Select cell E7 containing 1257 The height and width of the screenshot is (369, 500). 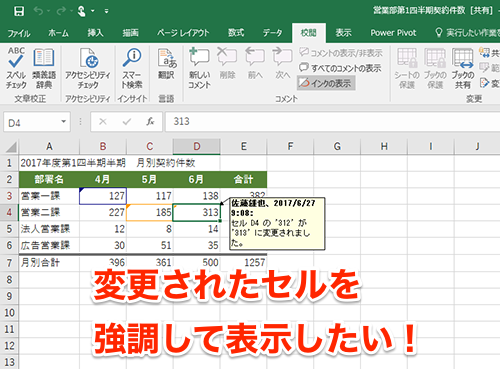click(x=244, y=263)
